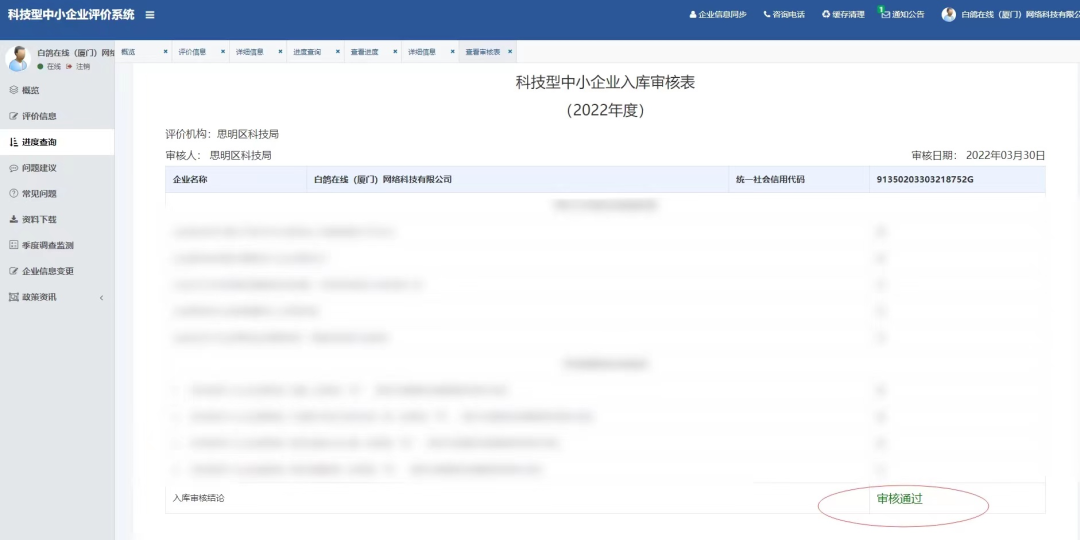Image resolution: width=1080 pixels, height=540 pixels.
Task: Go to 常见问题 in the sidebar
Action: point(39,194)
